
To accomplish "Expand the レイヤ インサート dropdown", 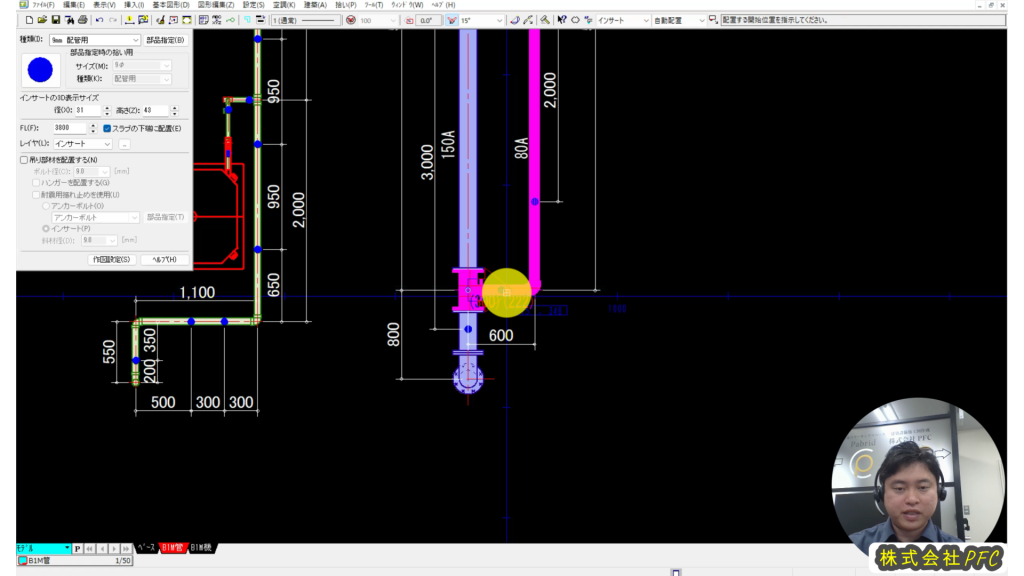I will [x=82, y=144].
